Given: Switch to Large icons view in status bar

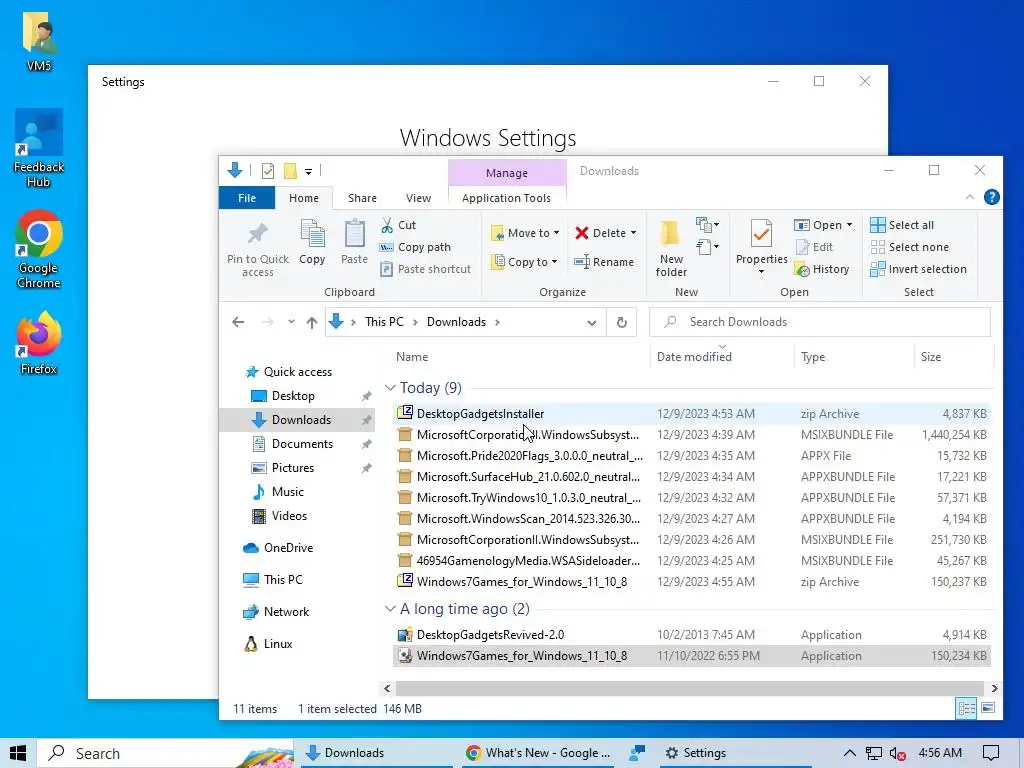Looking at the screenshot, I should point(988,708).
